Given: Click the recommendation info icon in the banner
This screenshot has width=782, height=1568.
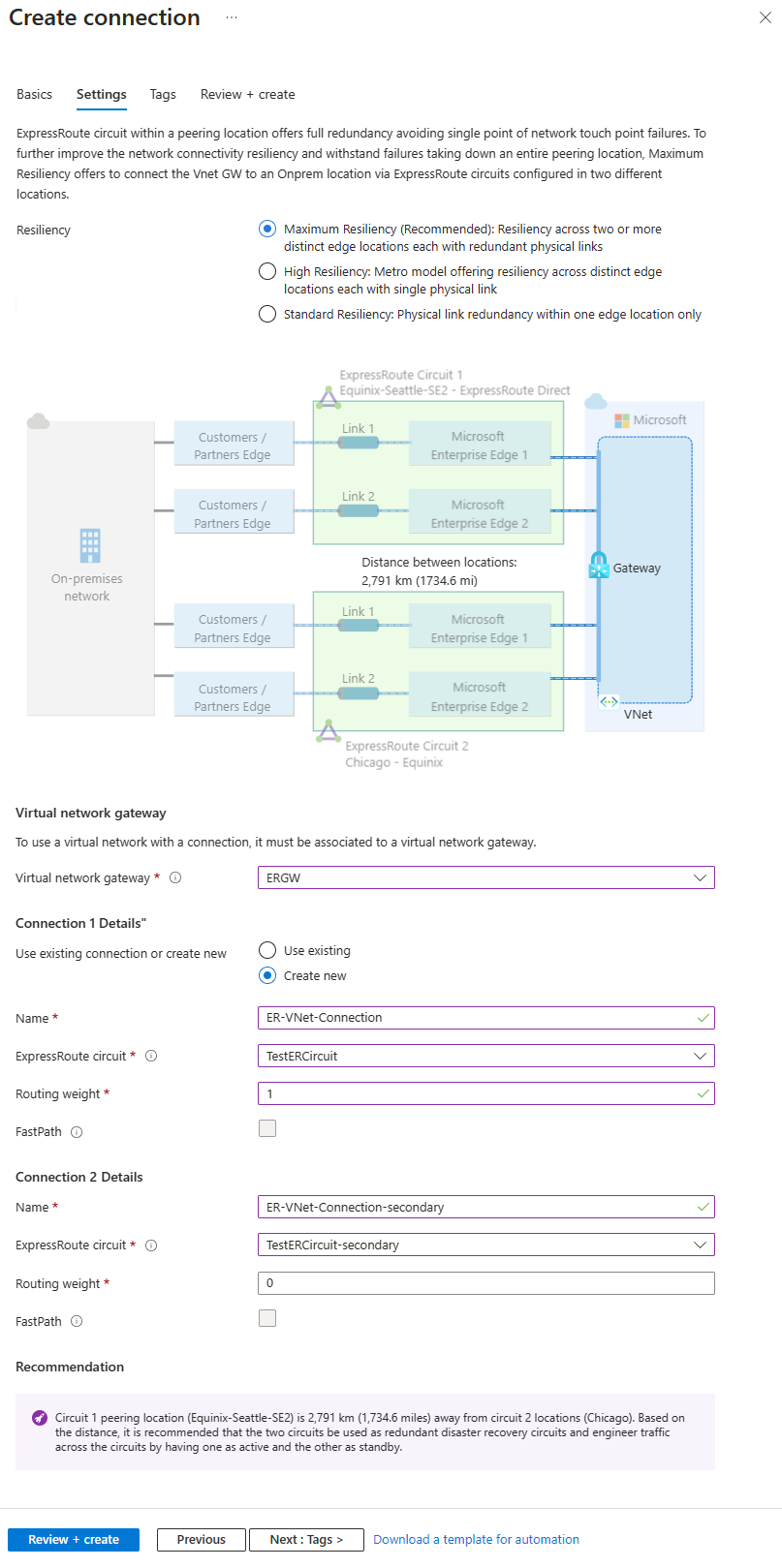Looking at the screenshot, I should coord(39,1417).
